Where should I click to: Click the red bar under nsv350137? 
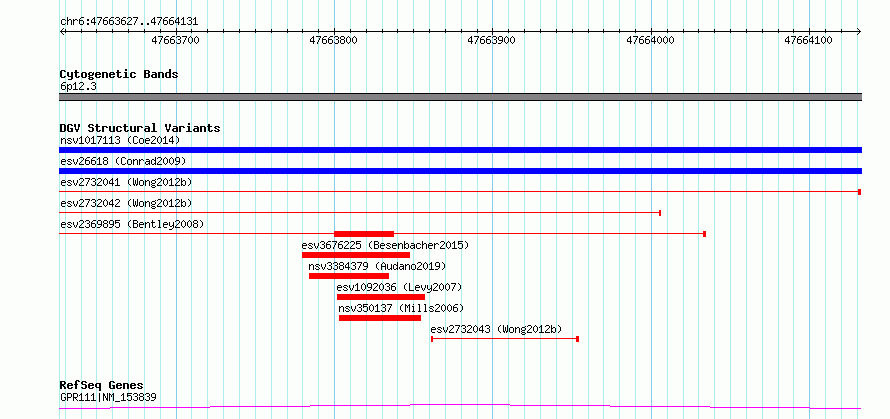click(380, 318)
